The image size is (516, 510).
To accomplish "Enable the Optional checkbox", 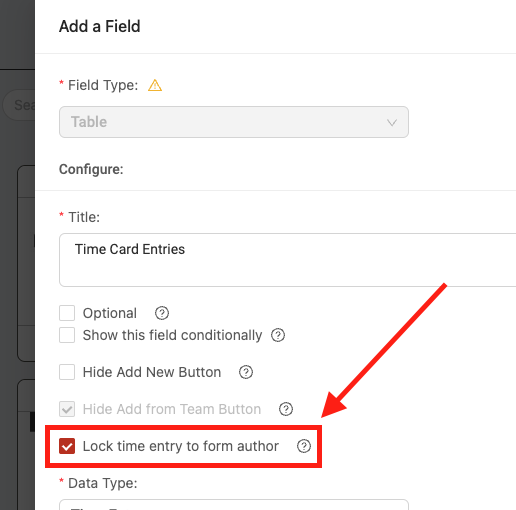I will click(67, 313).
